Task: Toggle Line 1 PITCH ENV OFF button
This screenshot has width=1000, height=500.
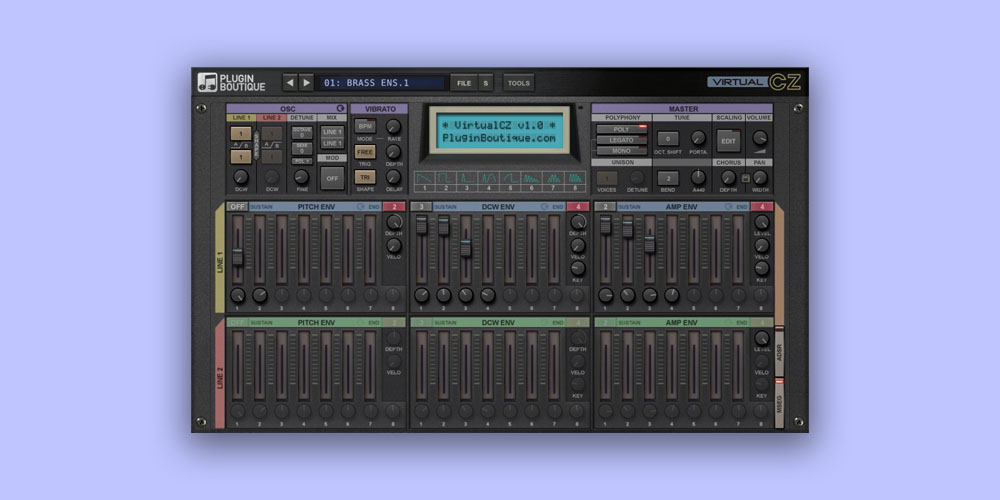Action: [237, 207]
